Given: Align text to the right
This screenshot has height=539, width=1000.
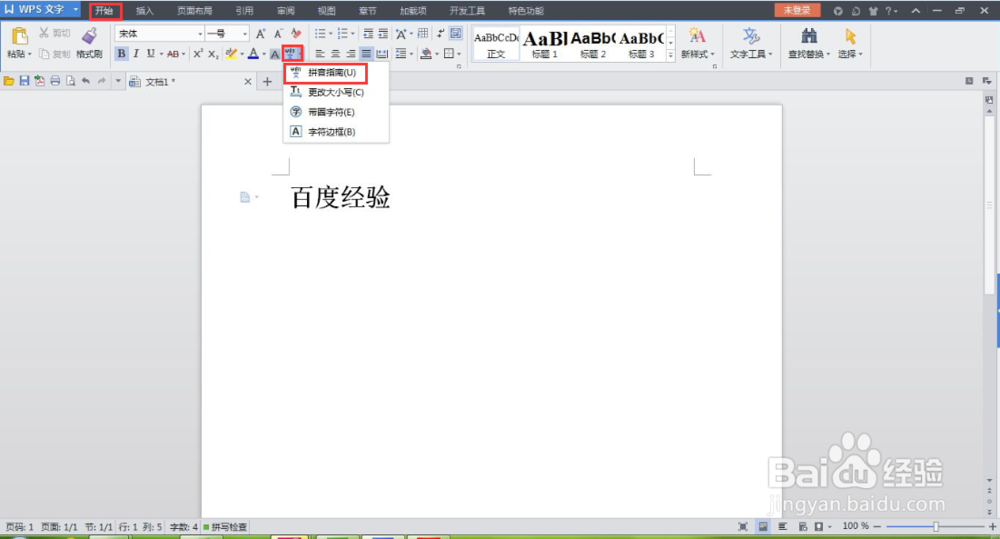Looking at the screenshot, I should pyautogui.click(x=351, y=54).
